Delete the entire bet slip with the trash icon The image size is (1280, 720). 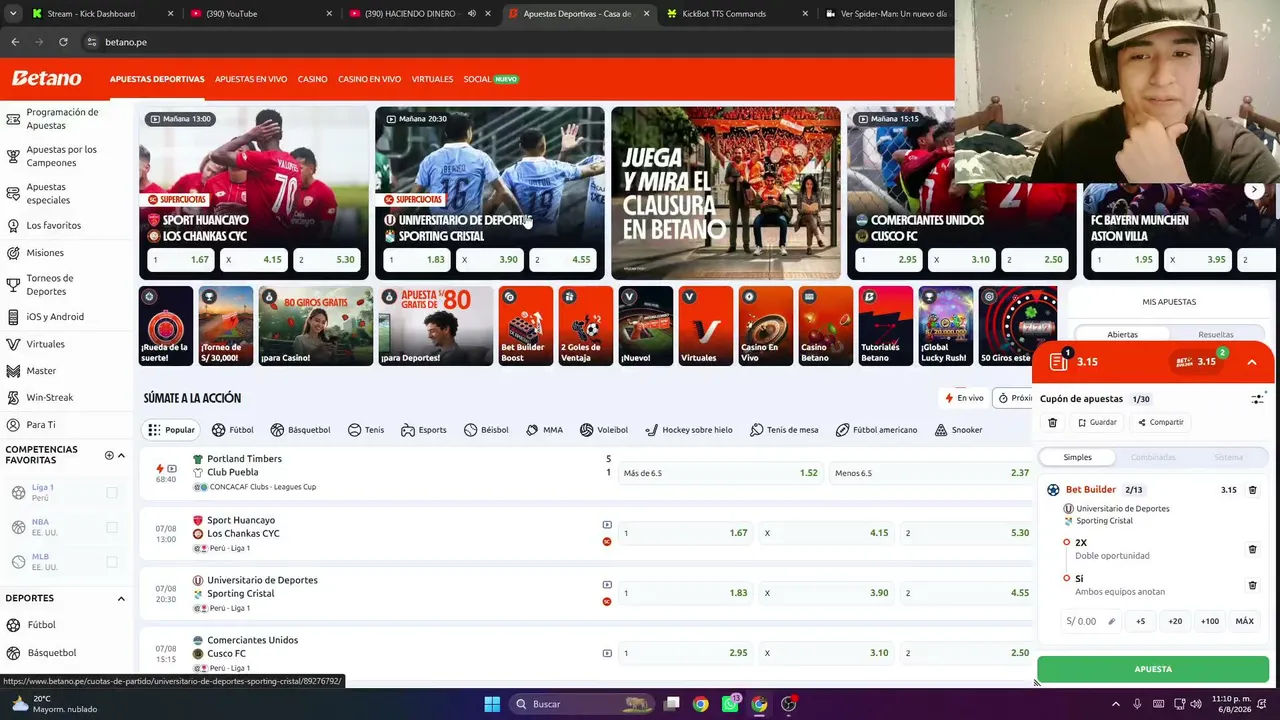click(1052, 423)
